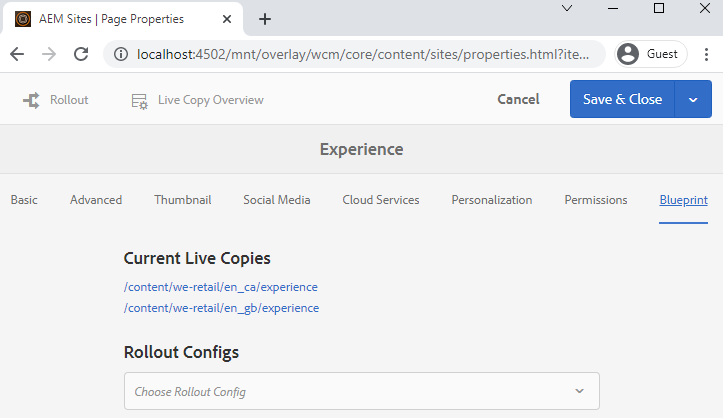Select the Cloud Services tab

tap(380, 200)
